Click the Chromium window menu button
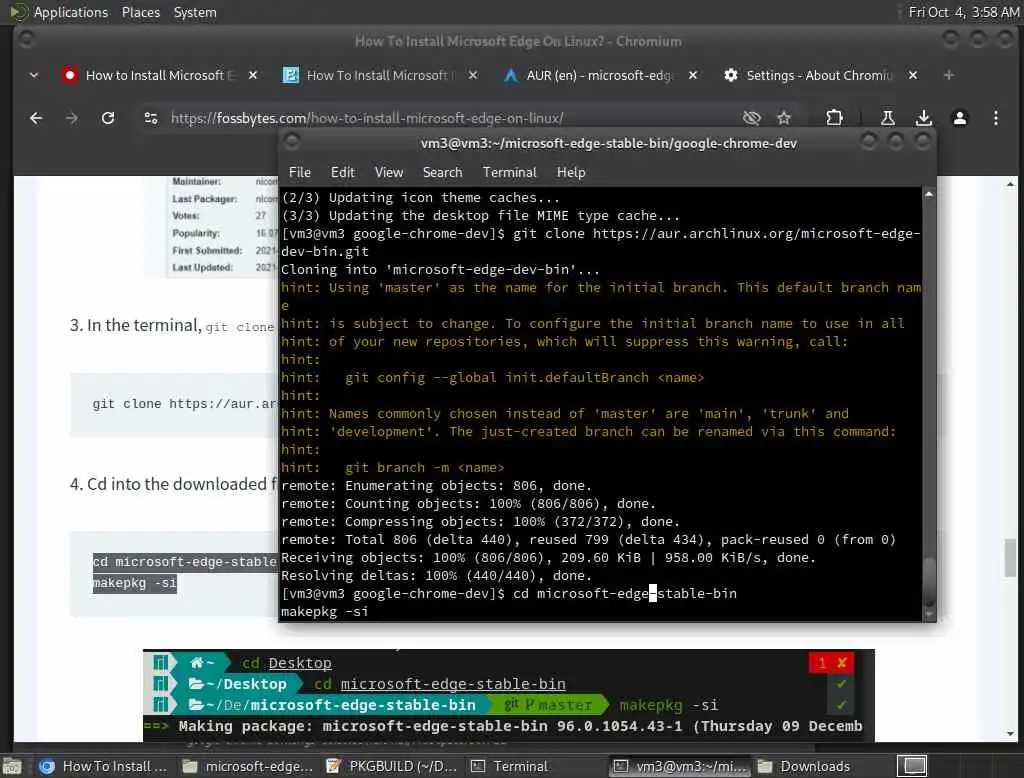This screenshot has width=1024, height=778. pyautogui.click(x=26, y=40)
